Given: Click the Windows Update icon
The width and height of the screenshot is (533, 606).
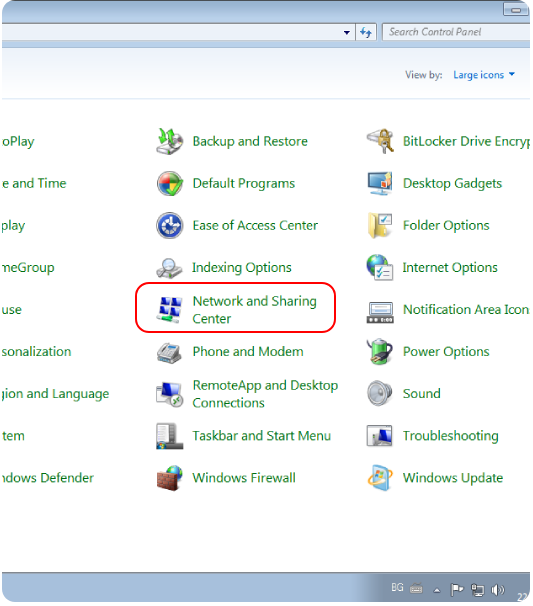Looking at the screenshot, I should point(380,478).
